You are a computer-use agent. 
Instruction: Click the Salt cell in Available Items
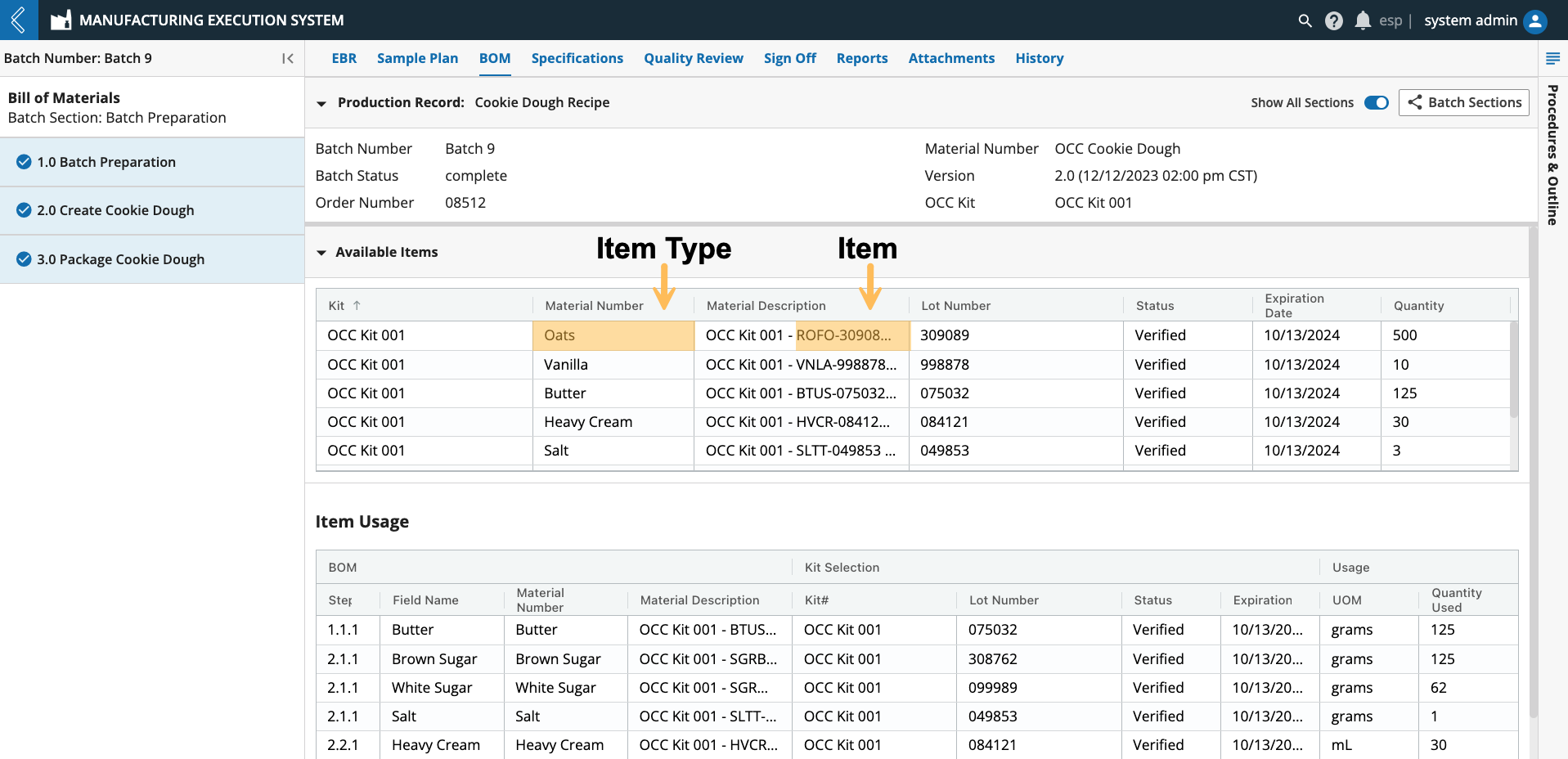(613, 451)
